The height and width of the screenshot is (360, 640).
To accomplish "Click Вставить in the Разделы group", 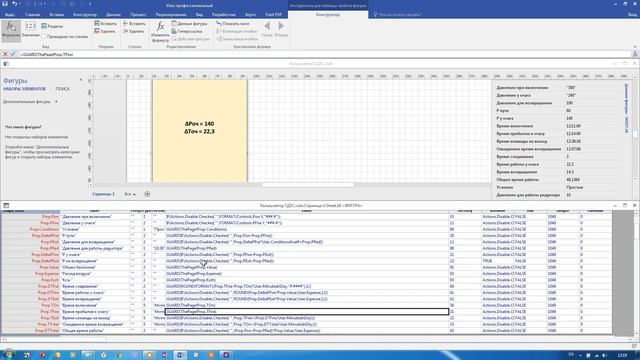I will click(x=105, y=24).
